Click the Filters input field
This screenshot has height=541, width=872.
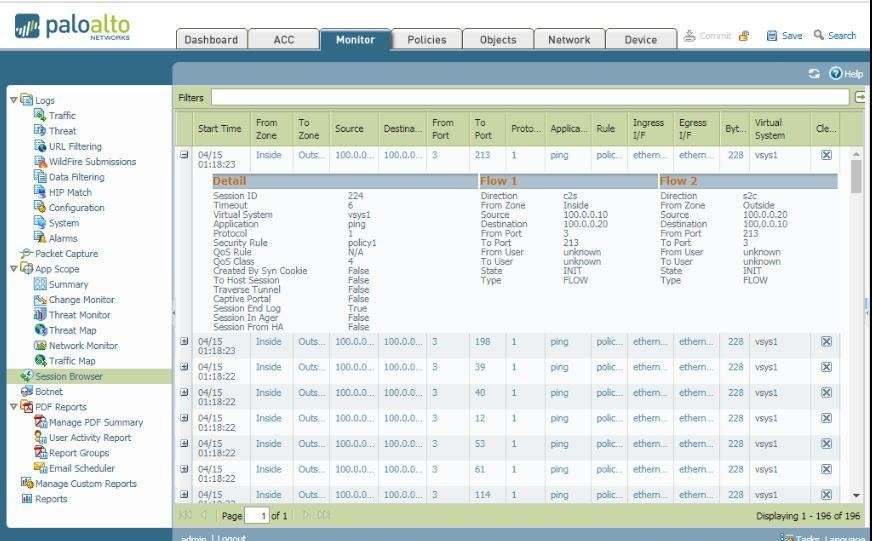click(529, 97)
